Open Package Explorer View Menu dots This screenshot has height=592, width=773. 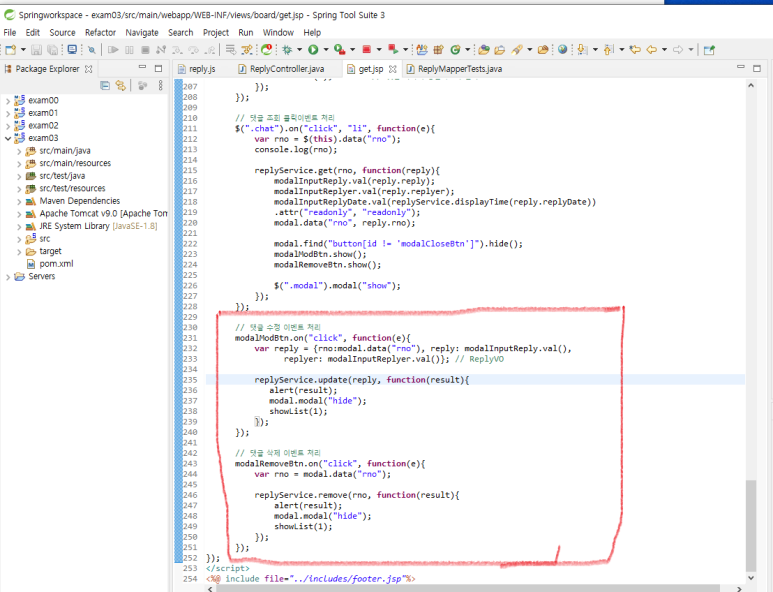[x=161, y=85]
